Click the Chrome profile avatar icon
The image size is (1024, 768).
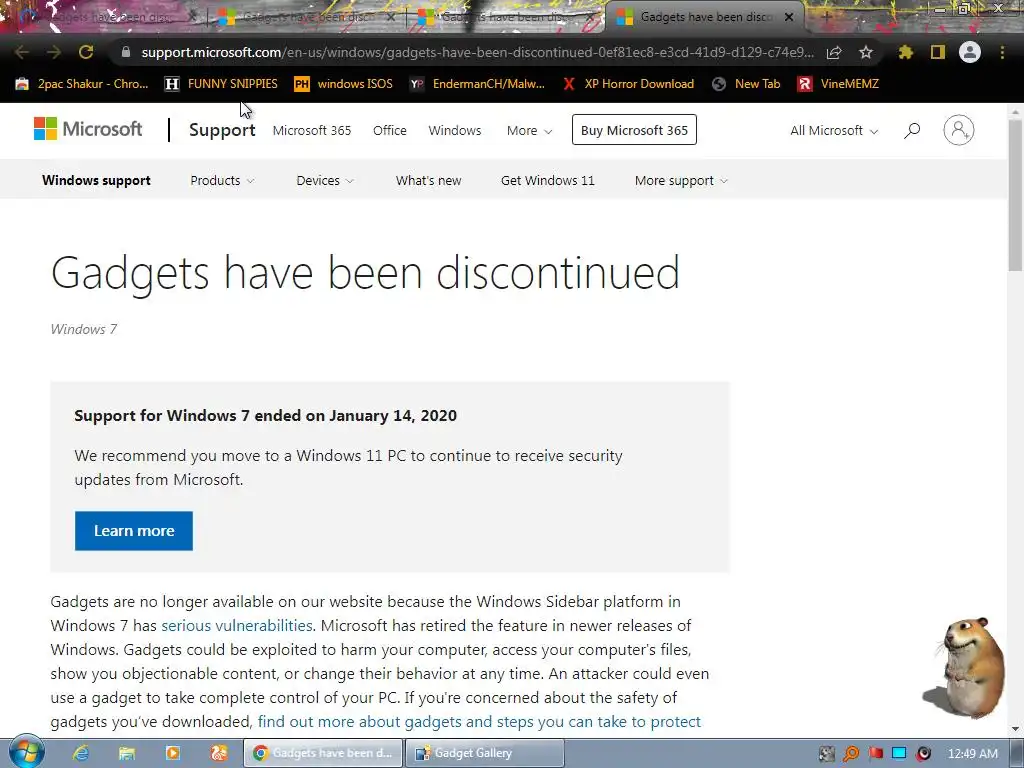[970, 52]
